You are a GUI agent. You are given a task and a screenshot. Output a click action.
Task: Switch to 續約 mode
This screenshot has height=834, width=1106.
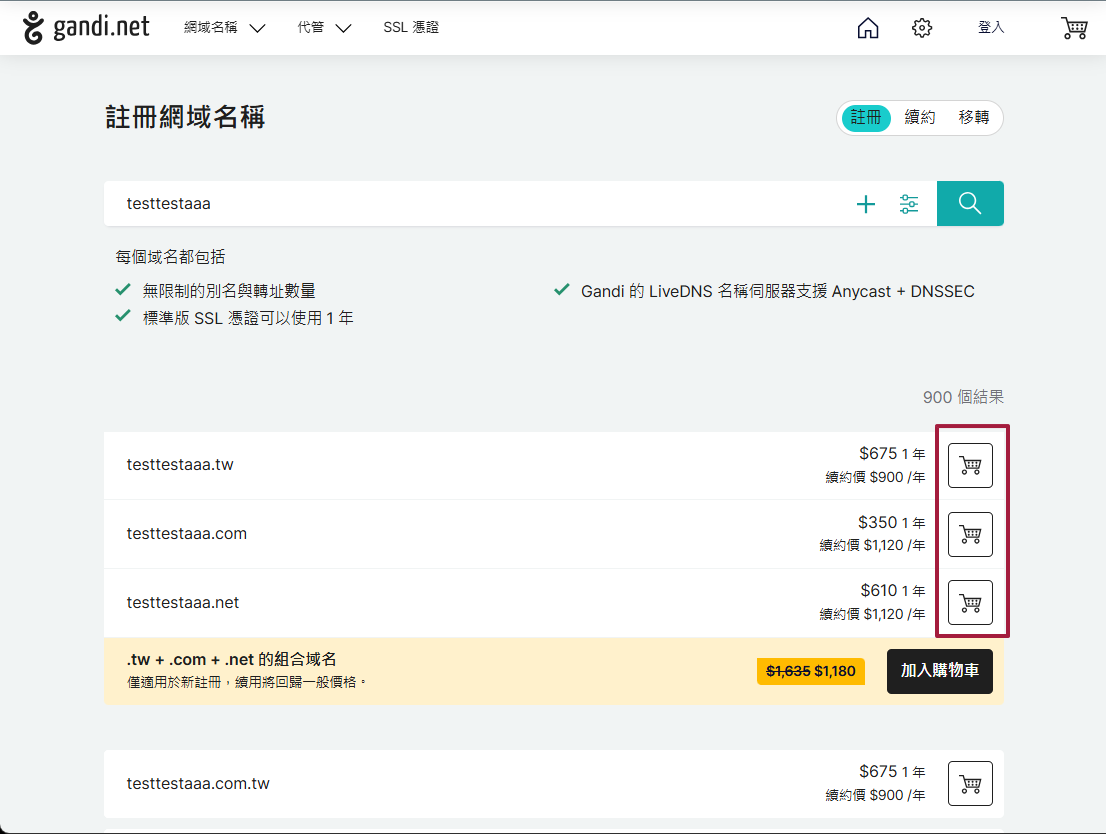coord(919,118)
